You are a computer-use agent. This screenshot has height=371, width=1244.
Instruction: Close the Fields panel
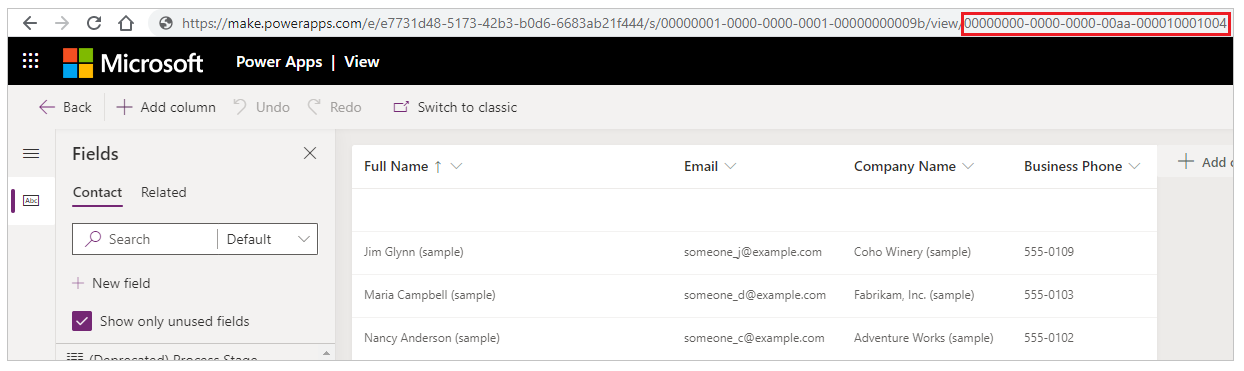[310, 153]
